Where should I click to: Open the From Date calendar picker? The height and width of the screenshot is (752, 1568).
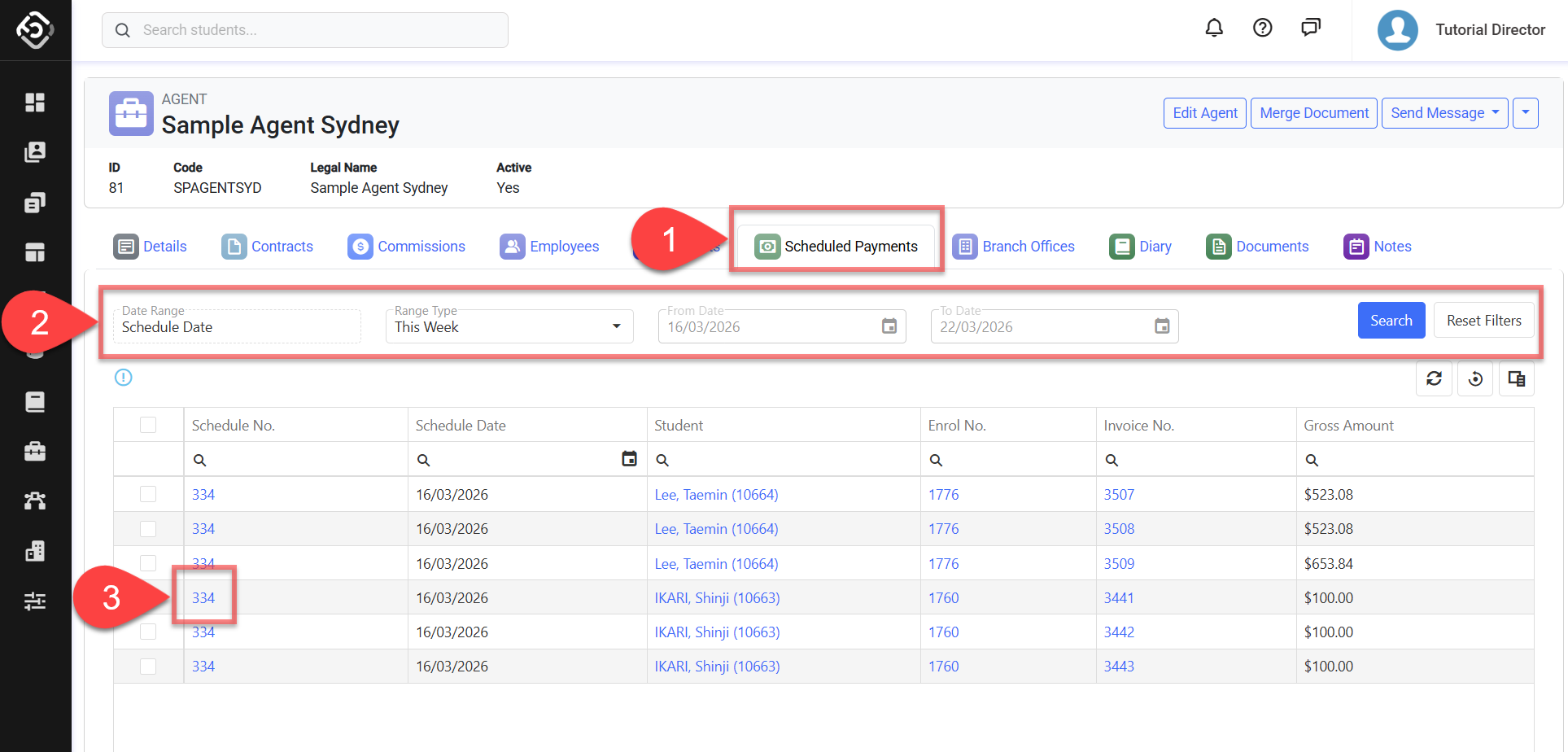[x=889, y=326]
